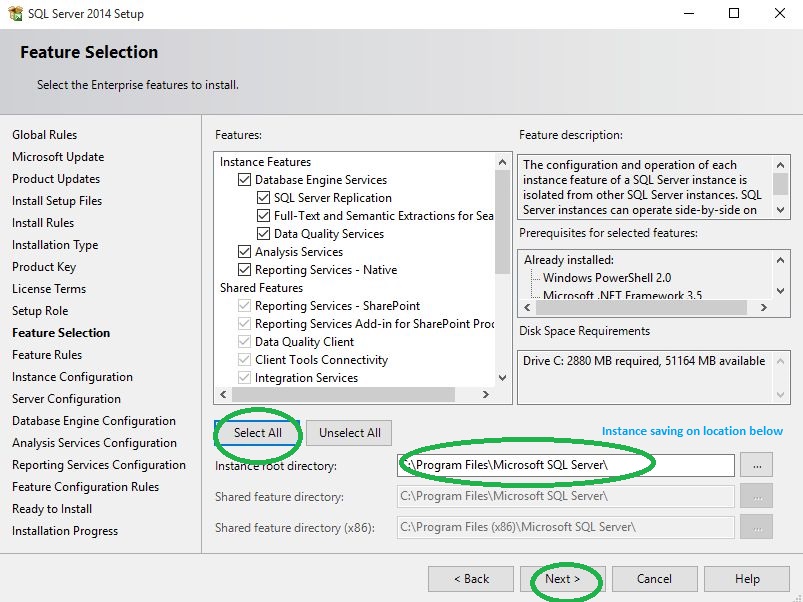Toggle the Client Tools Connectivity checkbox
The image size is (803, 602).
244,359
